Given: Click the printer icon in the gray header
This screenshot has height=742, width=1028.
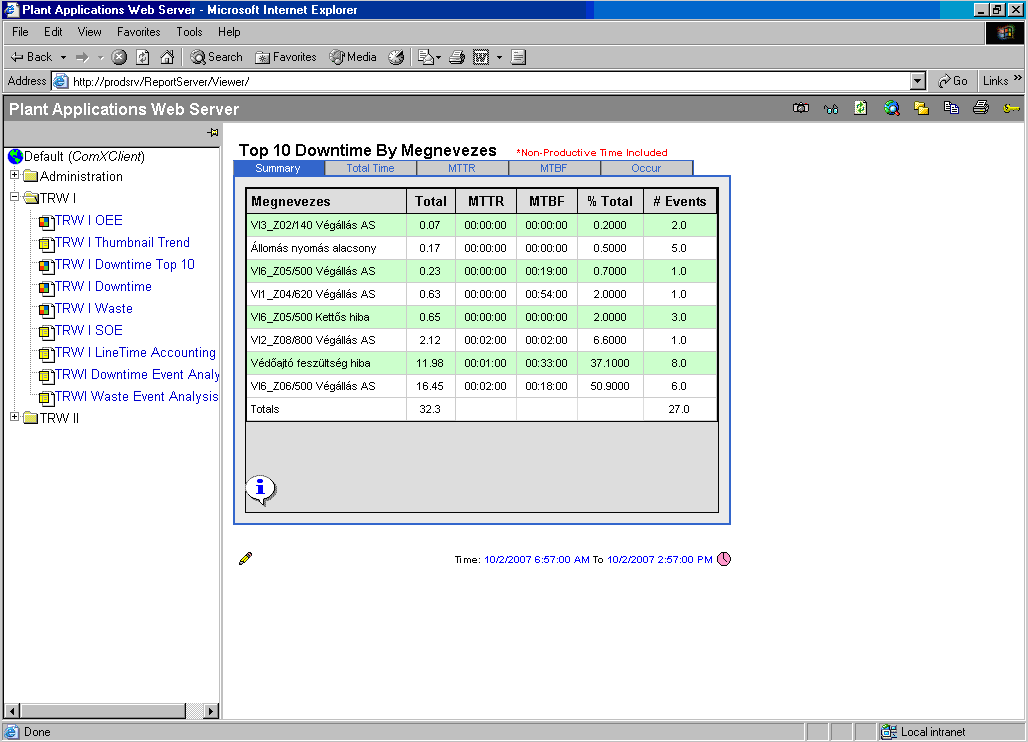Looking at the screenshot, I should coord(981,108).
